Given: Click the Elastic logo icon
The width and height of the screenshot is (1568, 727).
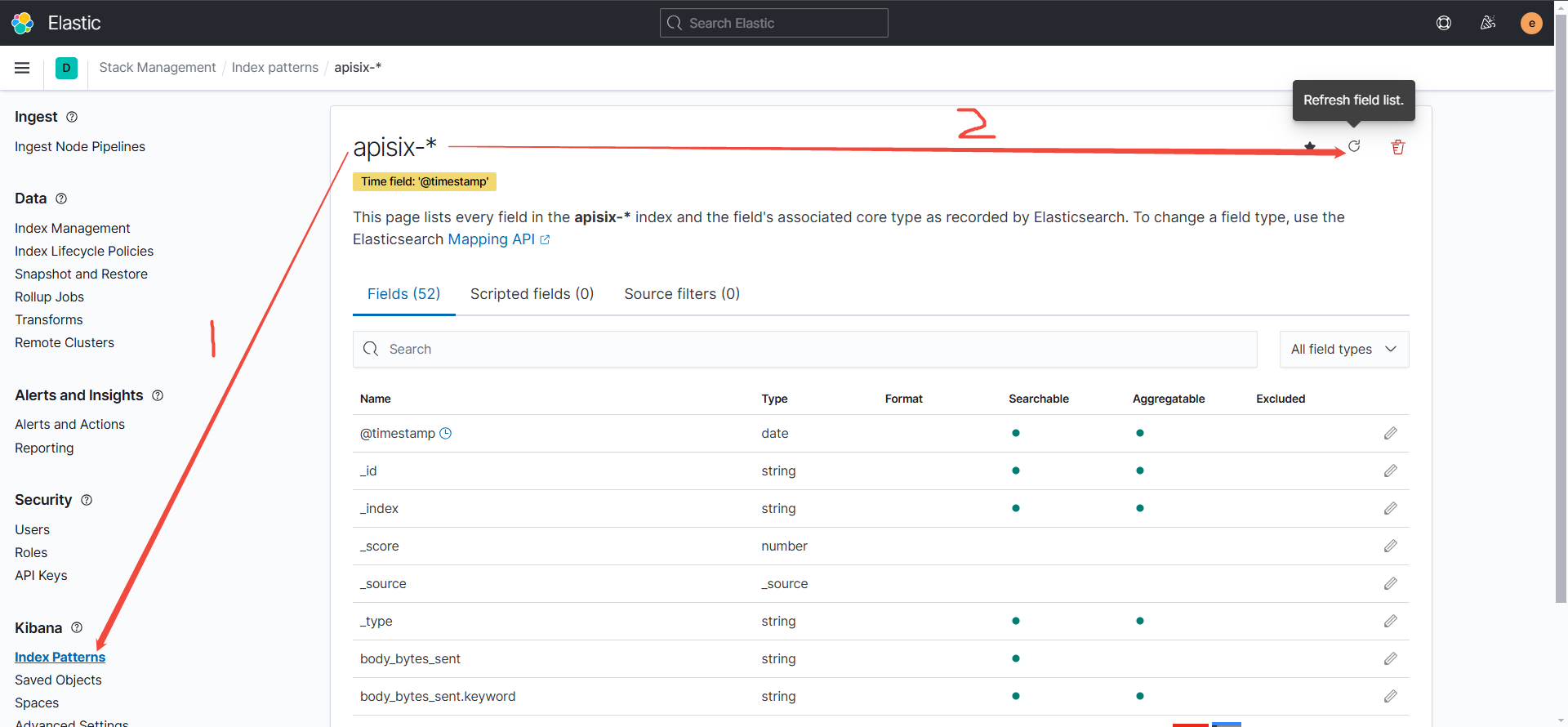Looking at the screenshot, I should [23, 23].
